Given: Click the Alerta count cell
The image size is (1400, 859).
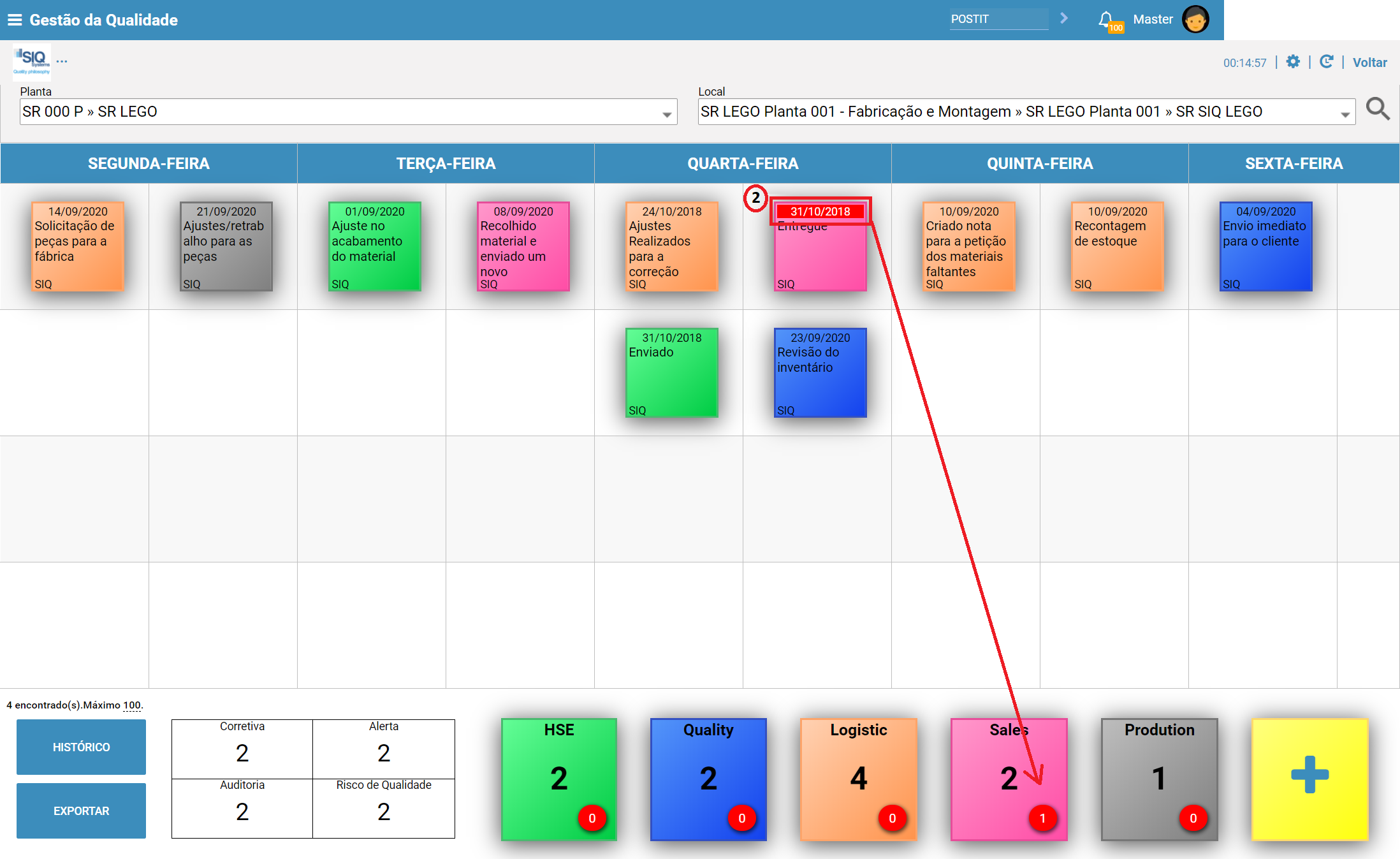Looking at the screenshot, I should (384, 749).
